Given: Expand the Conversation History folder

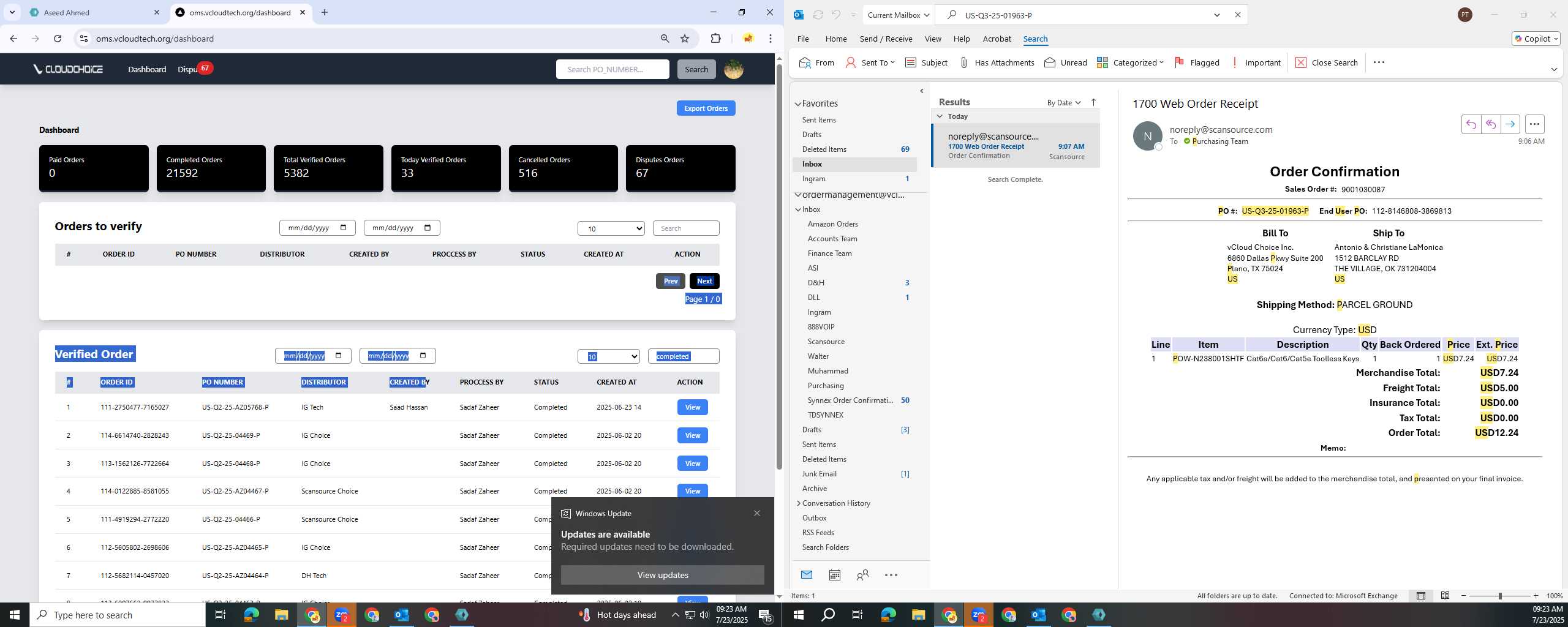Looking at the screenshot, I should [798, 503].
